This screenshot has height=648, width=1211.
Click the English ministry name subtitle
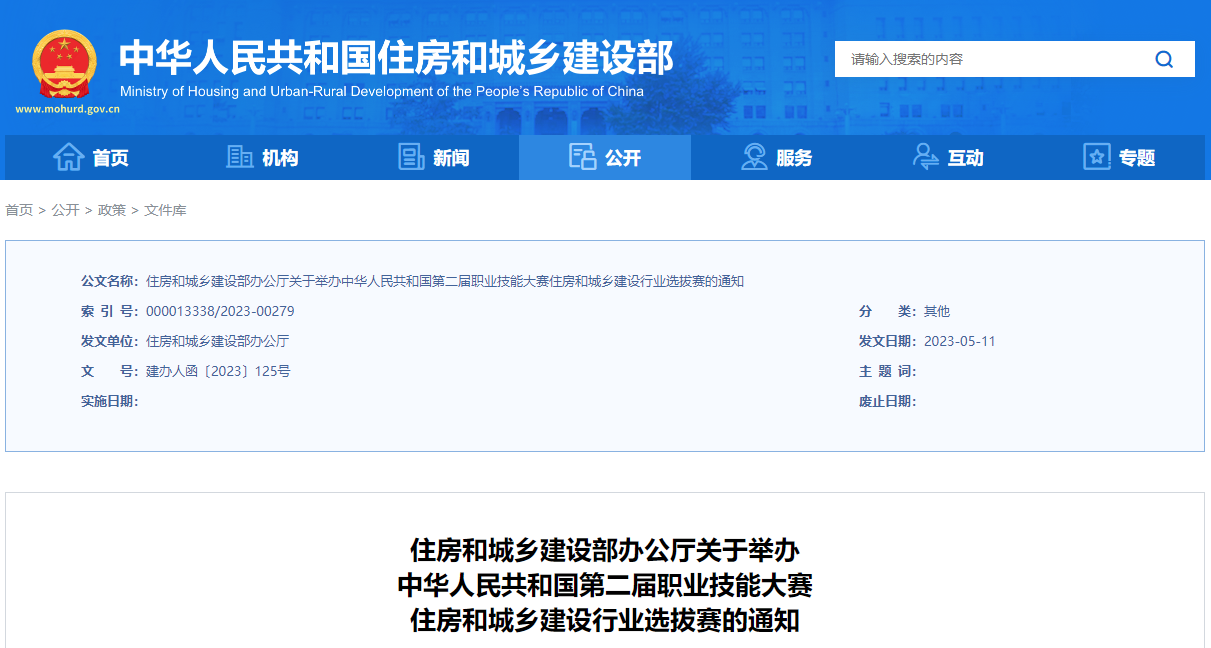tap(382, 91)
